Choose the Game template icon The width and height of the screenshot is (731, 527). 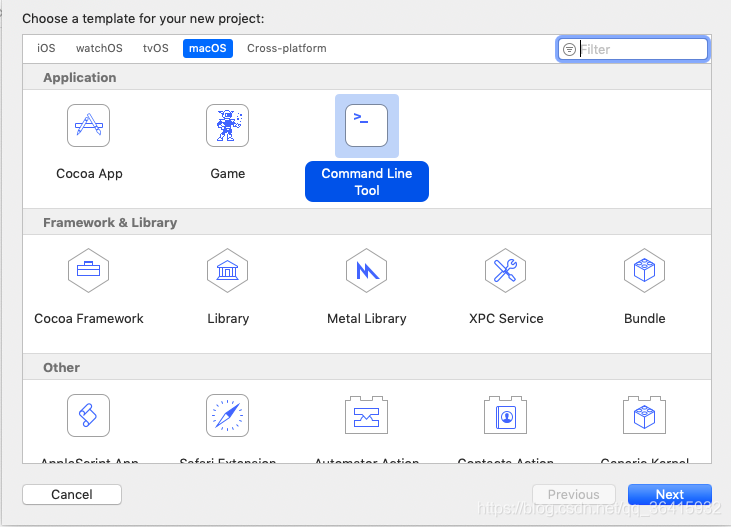(228, 125)
